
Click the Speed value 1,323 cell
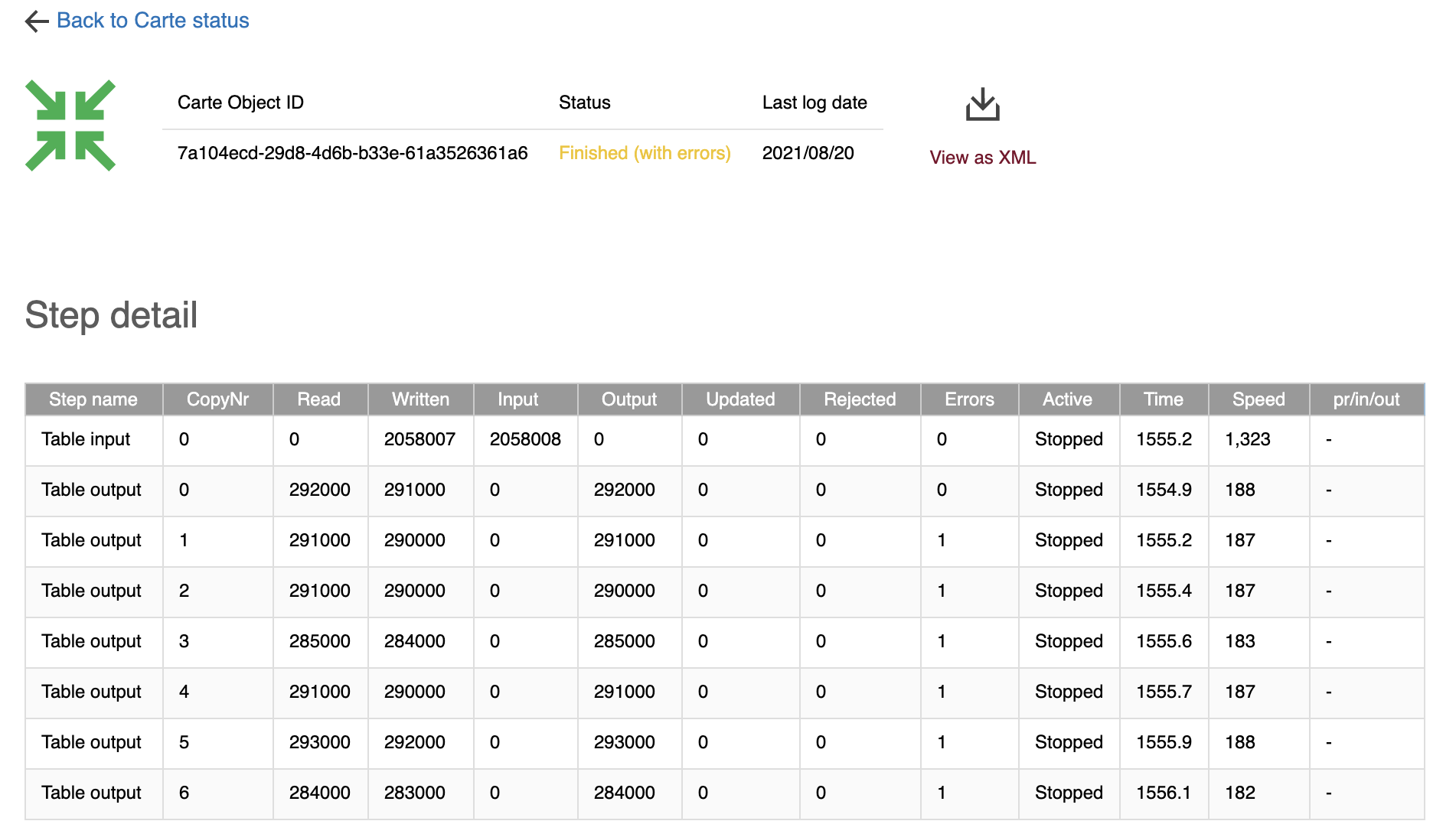1250,439
